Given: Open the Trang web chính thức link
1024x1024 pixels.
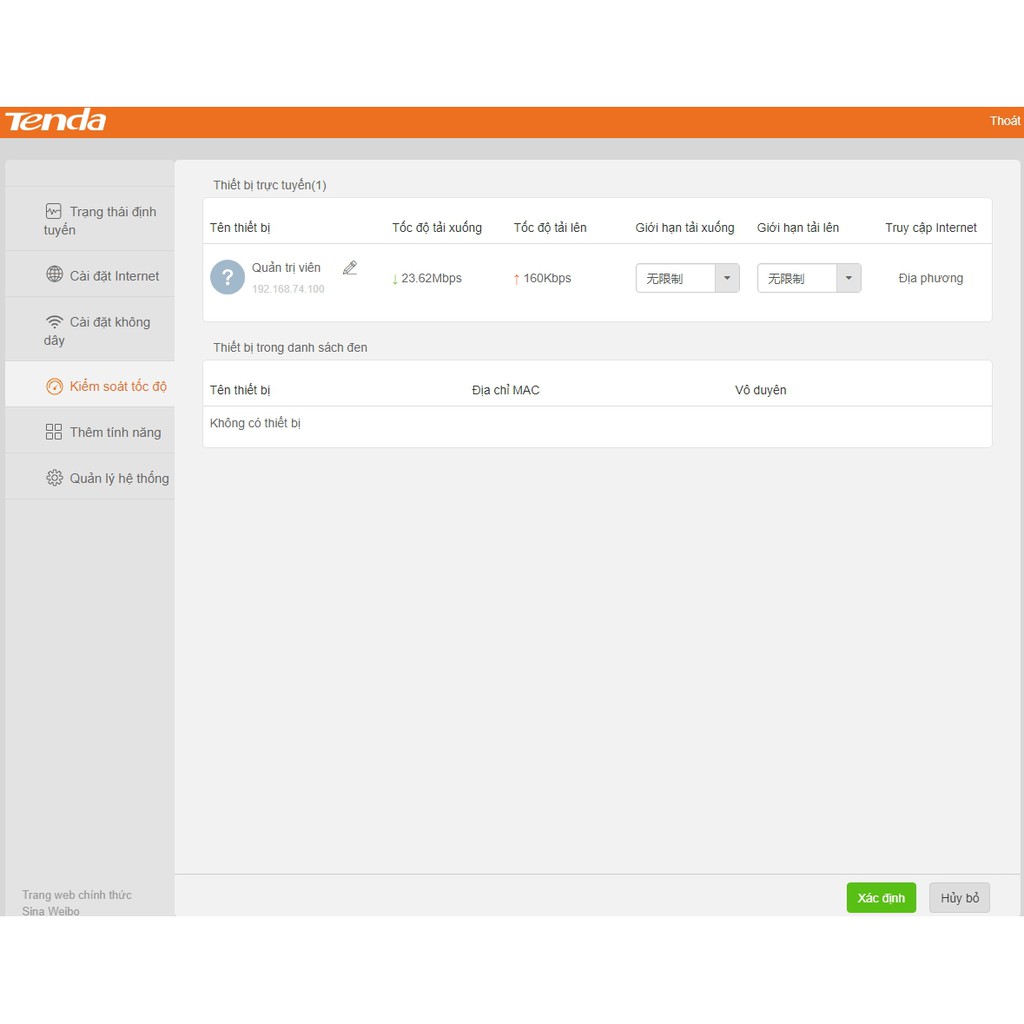Looking at the screenshot, I should point(77,895).
